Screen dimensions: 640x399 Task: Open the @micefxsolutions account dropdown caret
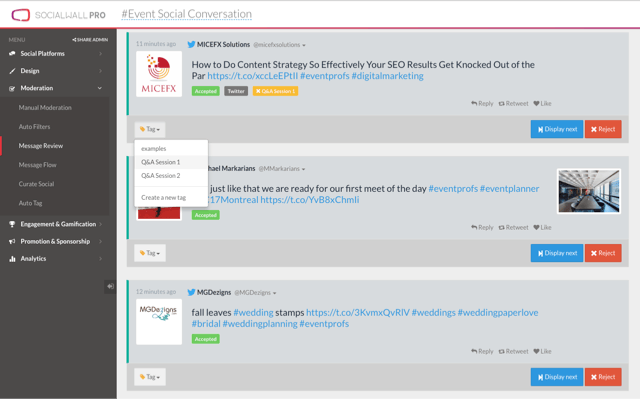[304, 45]
